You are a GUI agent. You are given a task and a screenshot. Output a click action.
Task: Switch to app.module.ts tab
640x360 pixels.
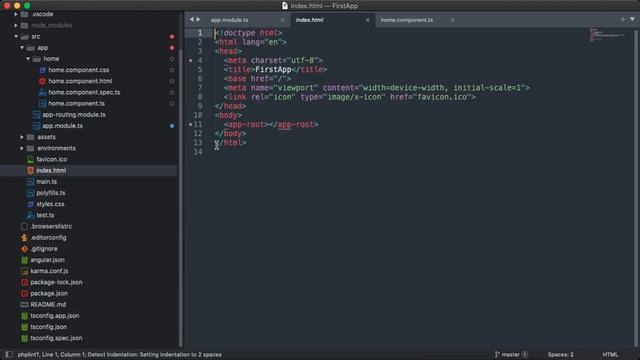tap(229, 20)
